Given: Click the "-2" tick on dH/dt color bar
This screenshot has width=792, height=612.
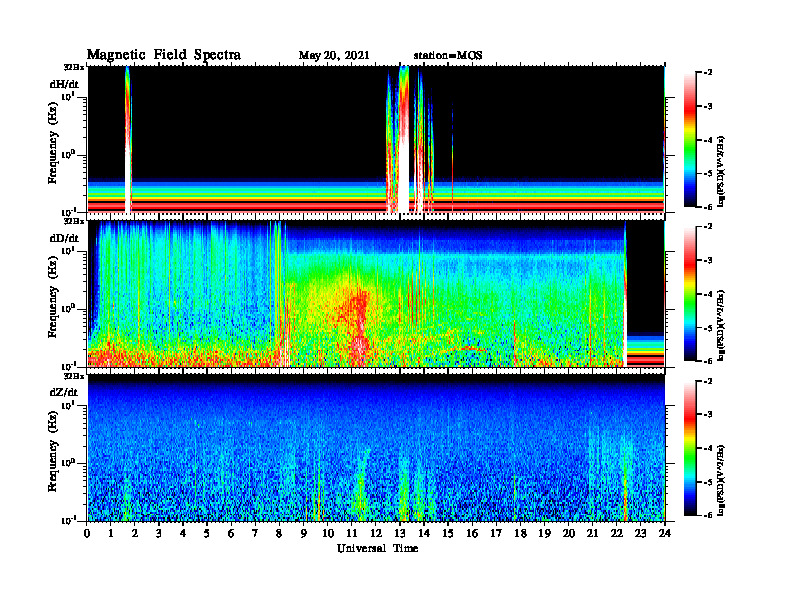Looking at the screenshot, I should click(706, 73).
